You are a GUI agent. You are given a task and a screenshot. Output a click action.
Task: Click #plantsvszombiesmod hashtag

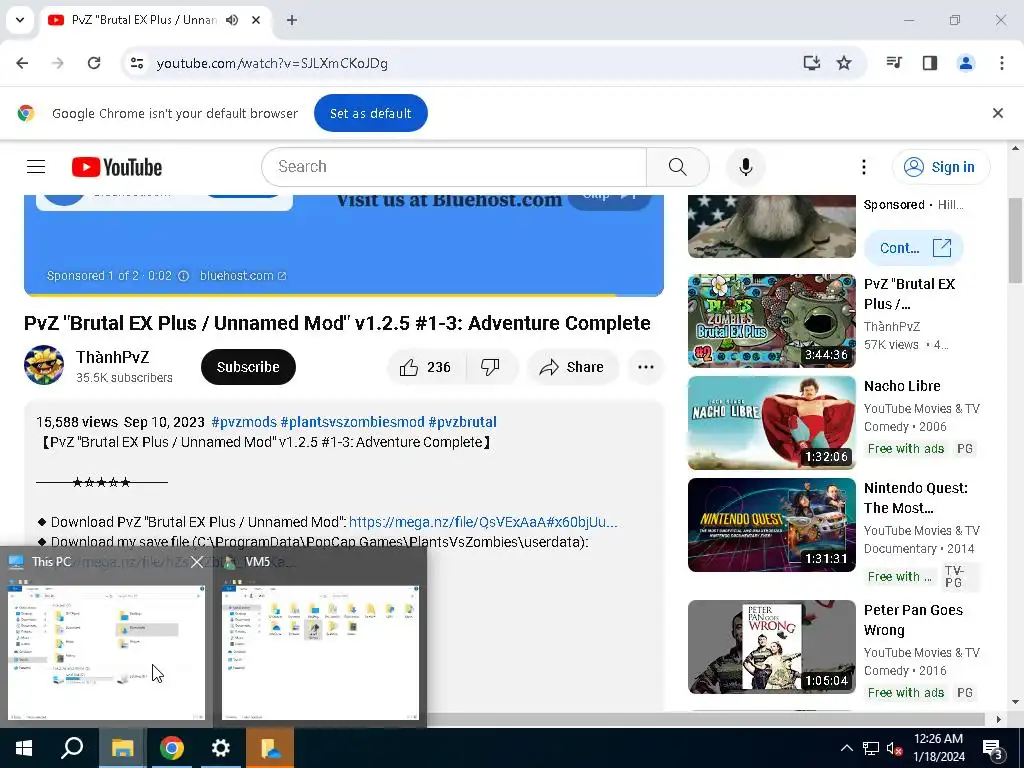352,422
